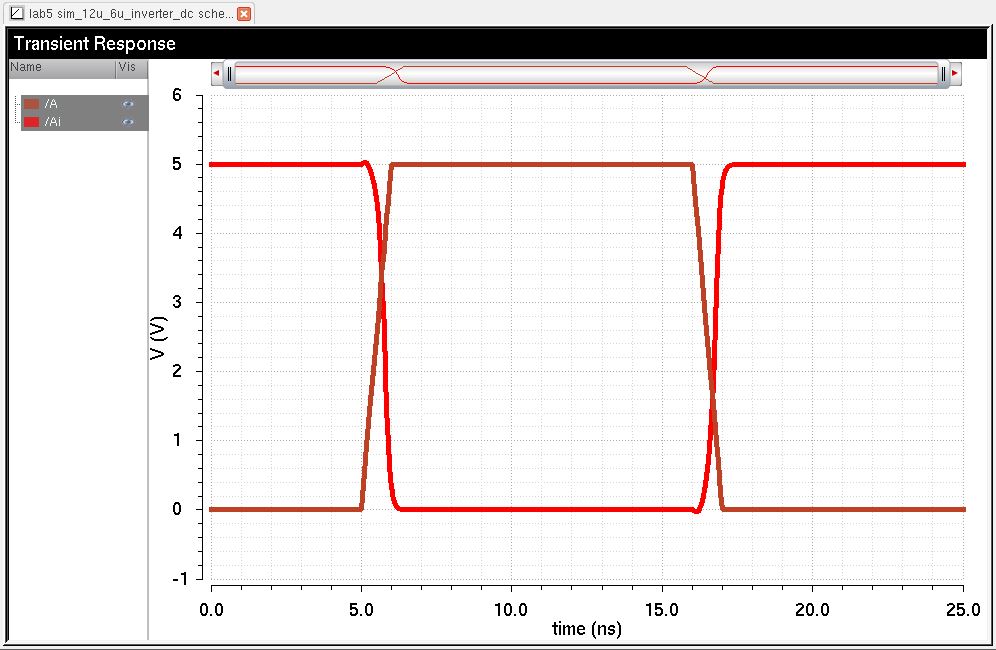Click the 0.0 tick on time axis

pyautogui.click(x=212, y=610)
